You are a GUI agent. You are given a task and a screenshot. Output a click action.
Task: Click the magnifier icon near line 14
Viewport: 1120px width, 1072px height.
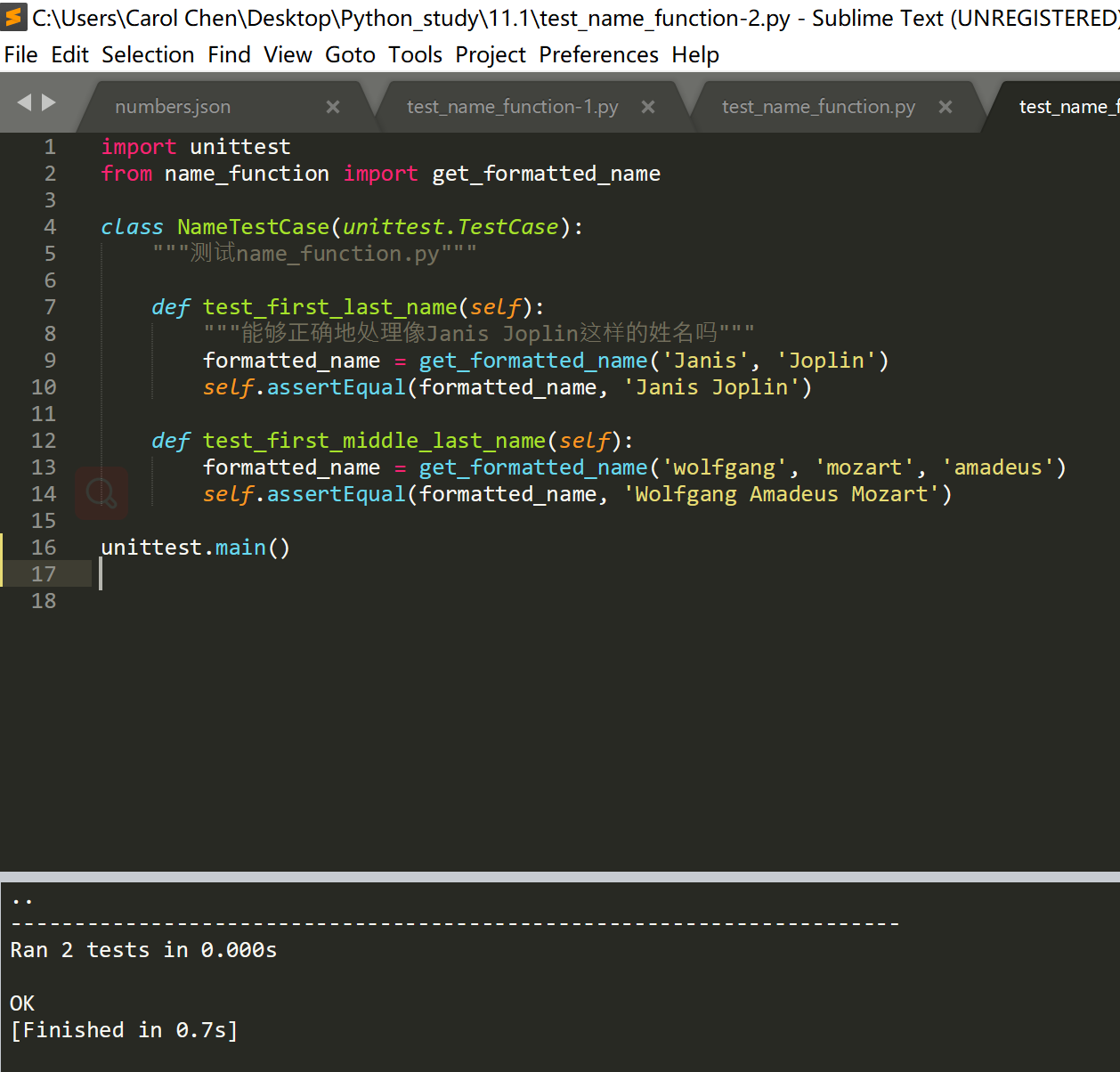pyautogui.click(x=101, y=492)
